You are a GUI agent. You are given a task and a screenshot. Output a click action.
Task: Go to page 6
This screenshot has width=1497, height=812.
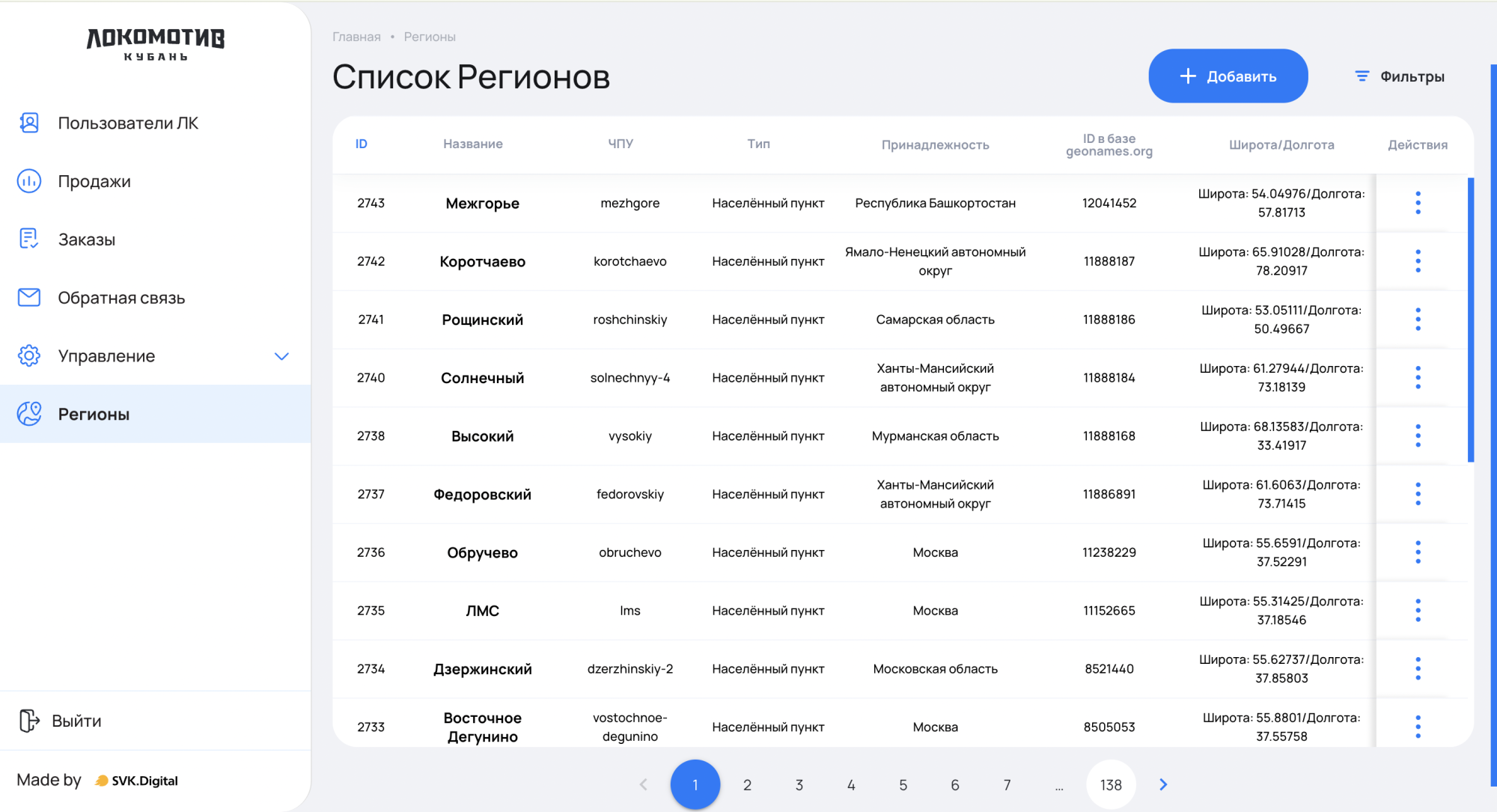(955, 785)
